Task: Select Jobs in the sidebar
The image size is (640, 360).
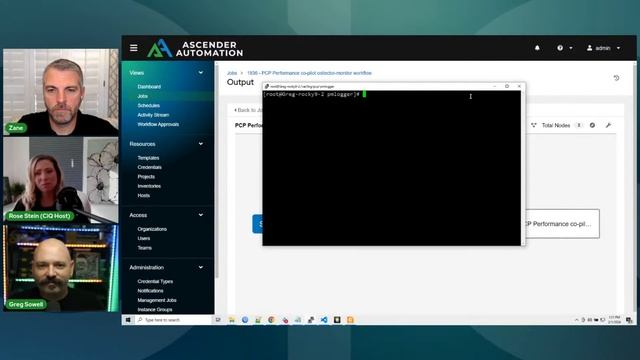Action: click(x=142, y=96)
